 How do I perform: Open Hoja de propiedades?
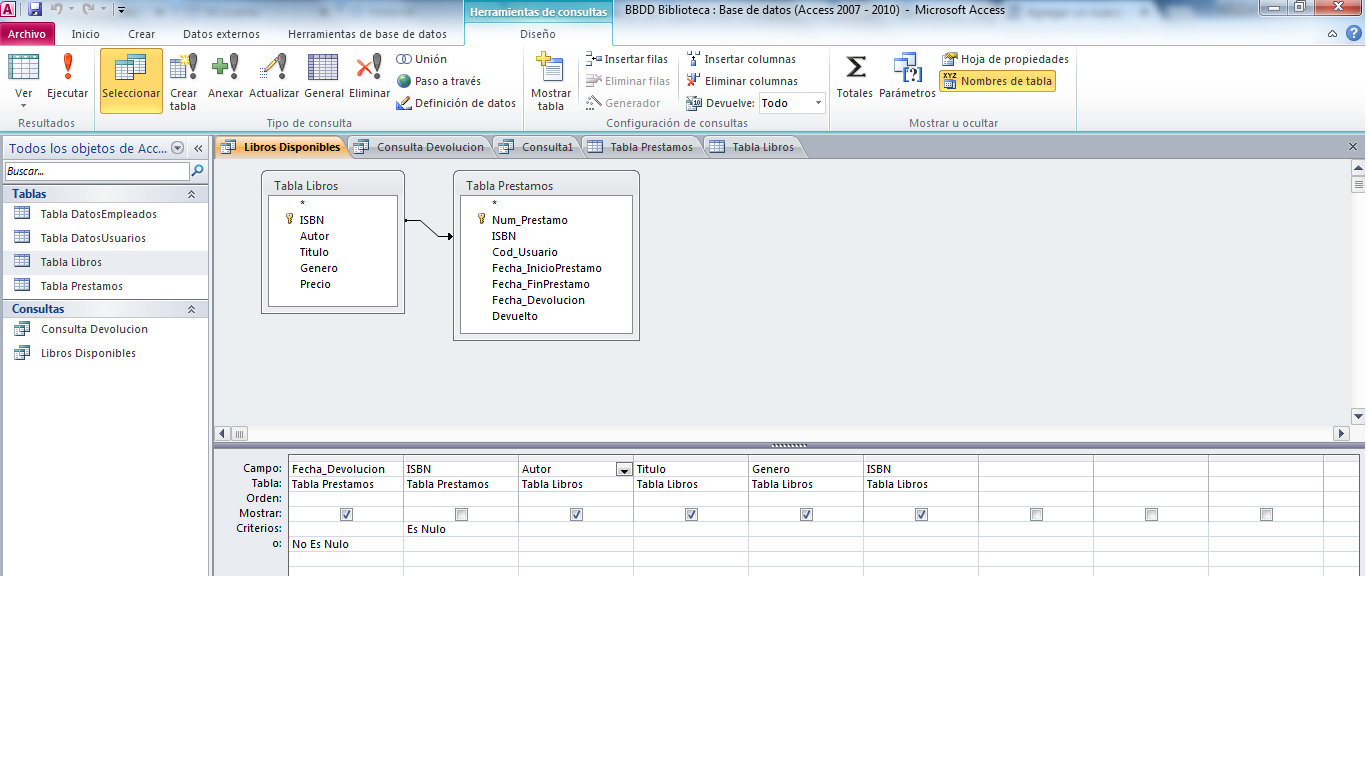click(x=1005, y=59)
